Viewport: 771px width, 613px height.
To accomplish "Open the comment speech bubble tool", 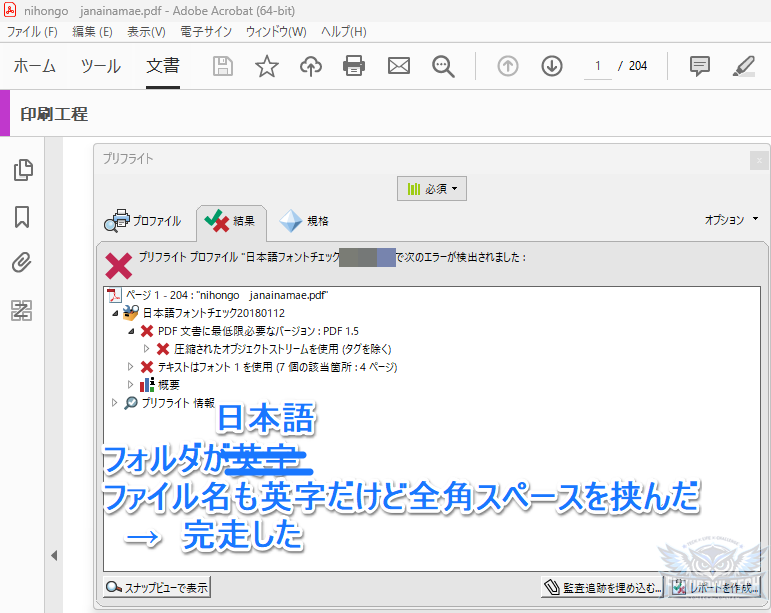I will (700, 66).
